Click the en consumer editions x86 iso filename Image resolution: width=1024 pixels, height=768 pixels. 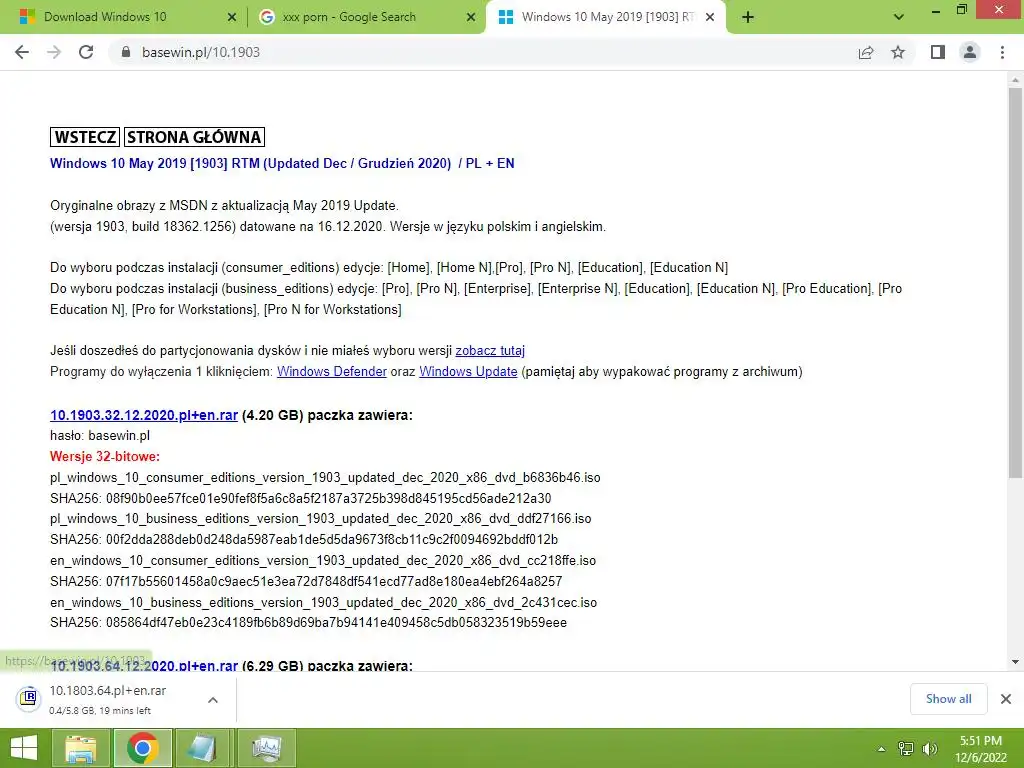point(323,560)
